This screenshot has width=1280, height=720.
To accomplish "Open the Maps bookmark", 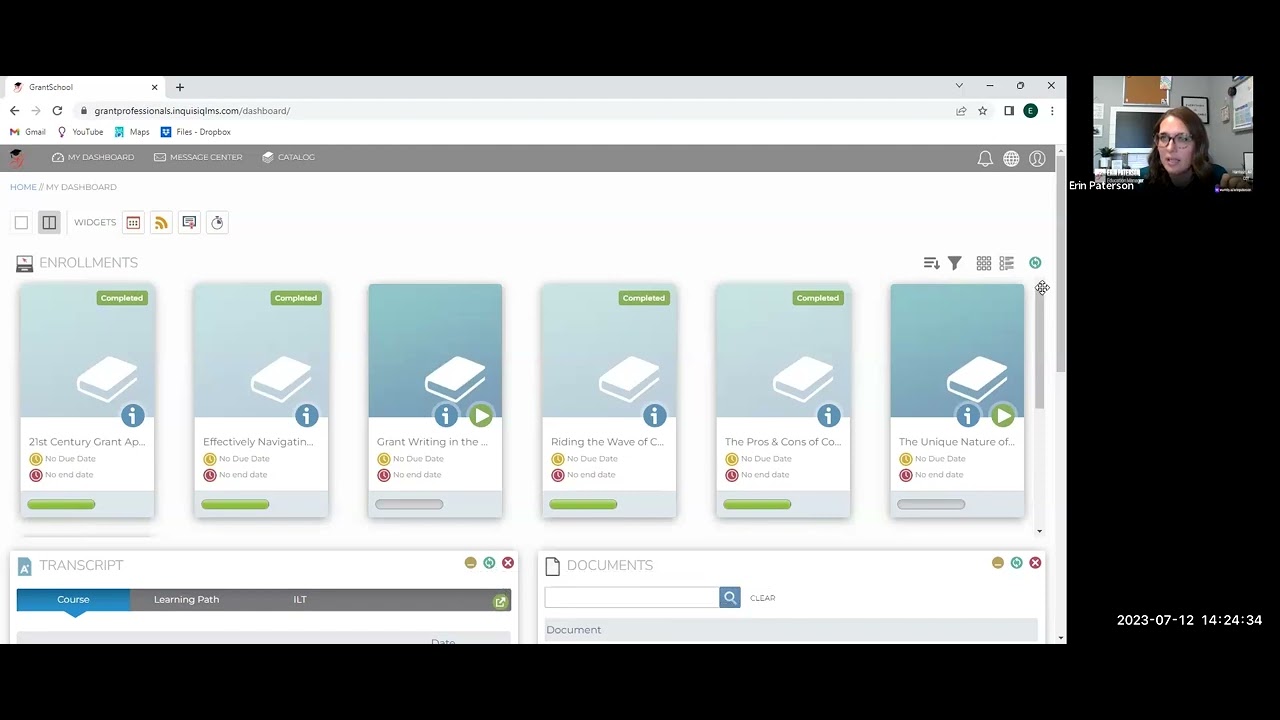I will [132, 132].
